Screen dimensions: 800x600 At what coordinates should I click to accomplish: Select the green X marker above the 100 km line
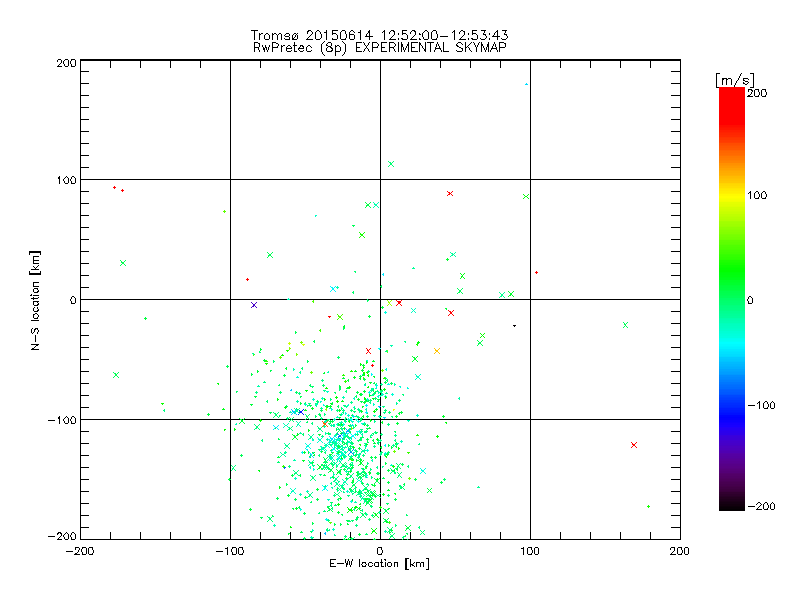391,164
